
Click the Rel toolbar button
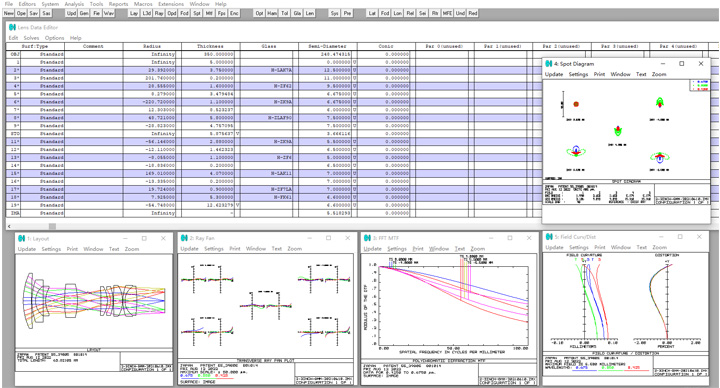point(410,13)
